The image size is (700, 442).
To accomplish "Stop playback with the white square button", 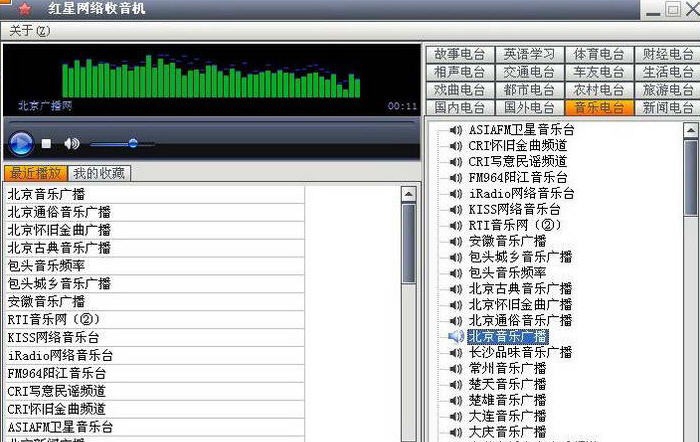I will [x=46, y=143].
